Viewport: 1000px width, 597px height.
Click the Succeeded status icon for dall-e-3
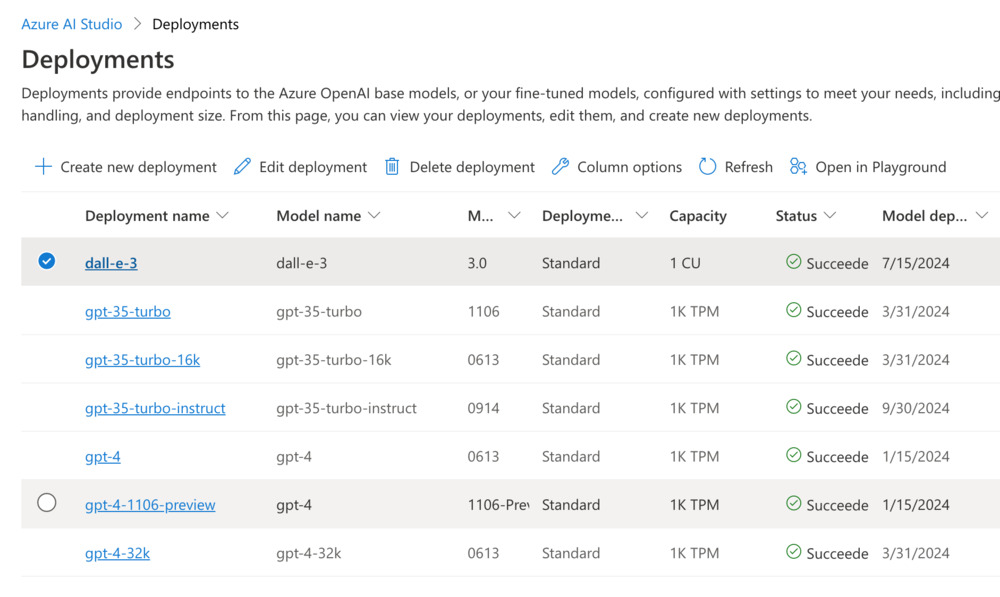click(x=793, y=262)
